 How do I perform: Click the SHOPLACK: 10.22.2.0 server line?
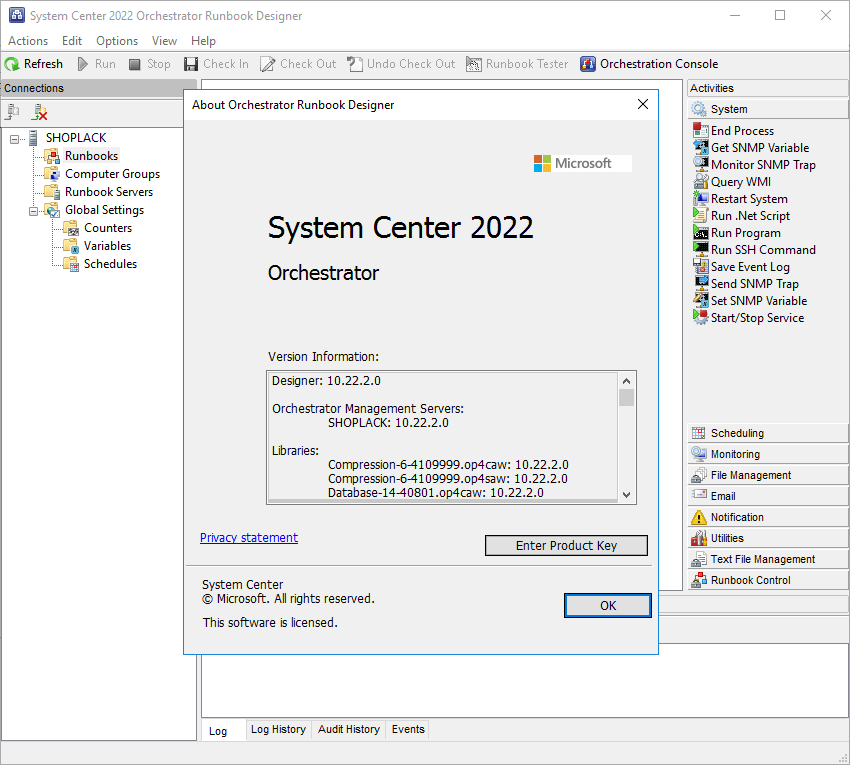coord(388,423)
